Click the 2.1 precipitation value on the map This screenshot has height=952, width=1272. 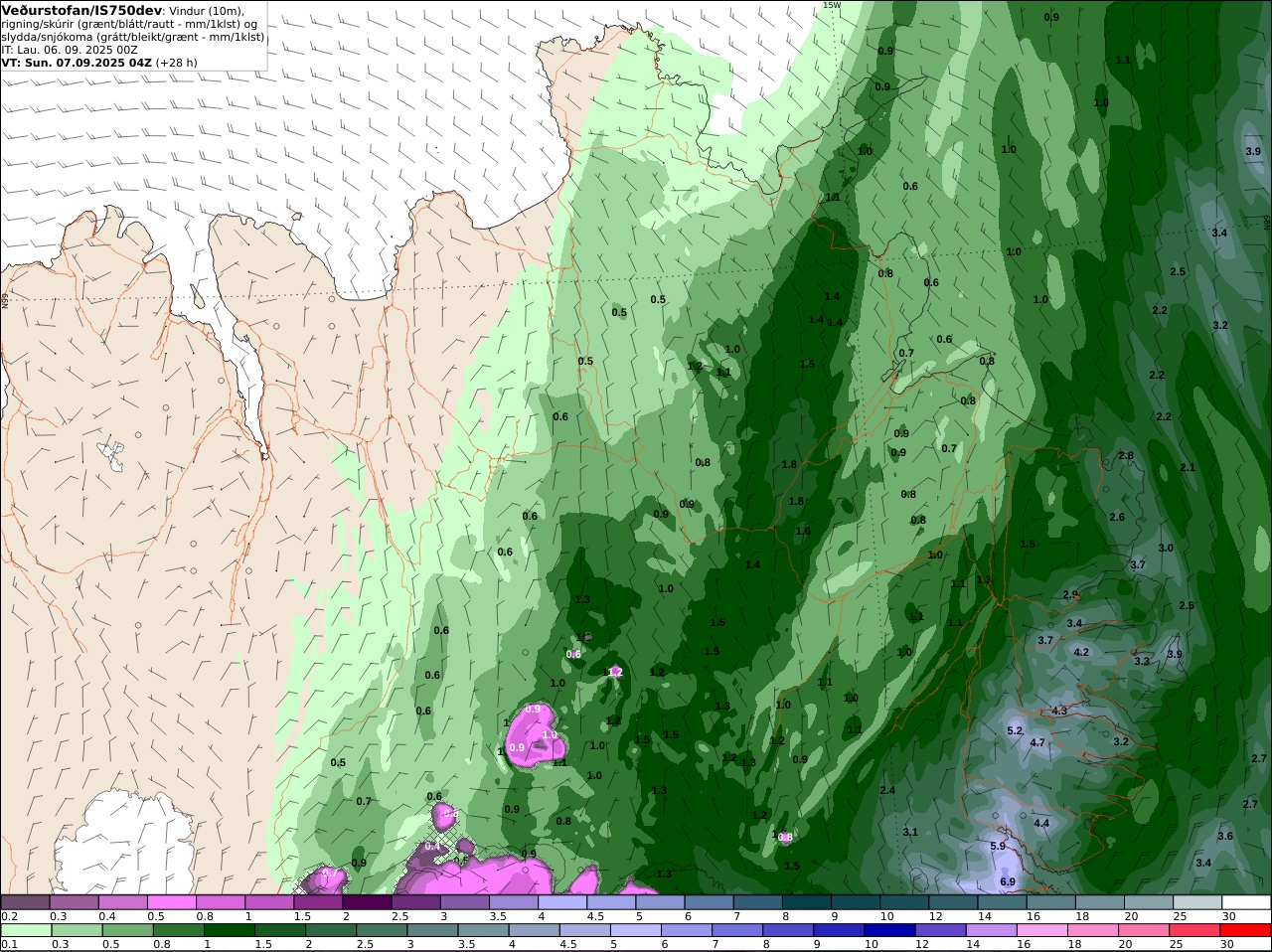click(1187, 467)
